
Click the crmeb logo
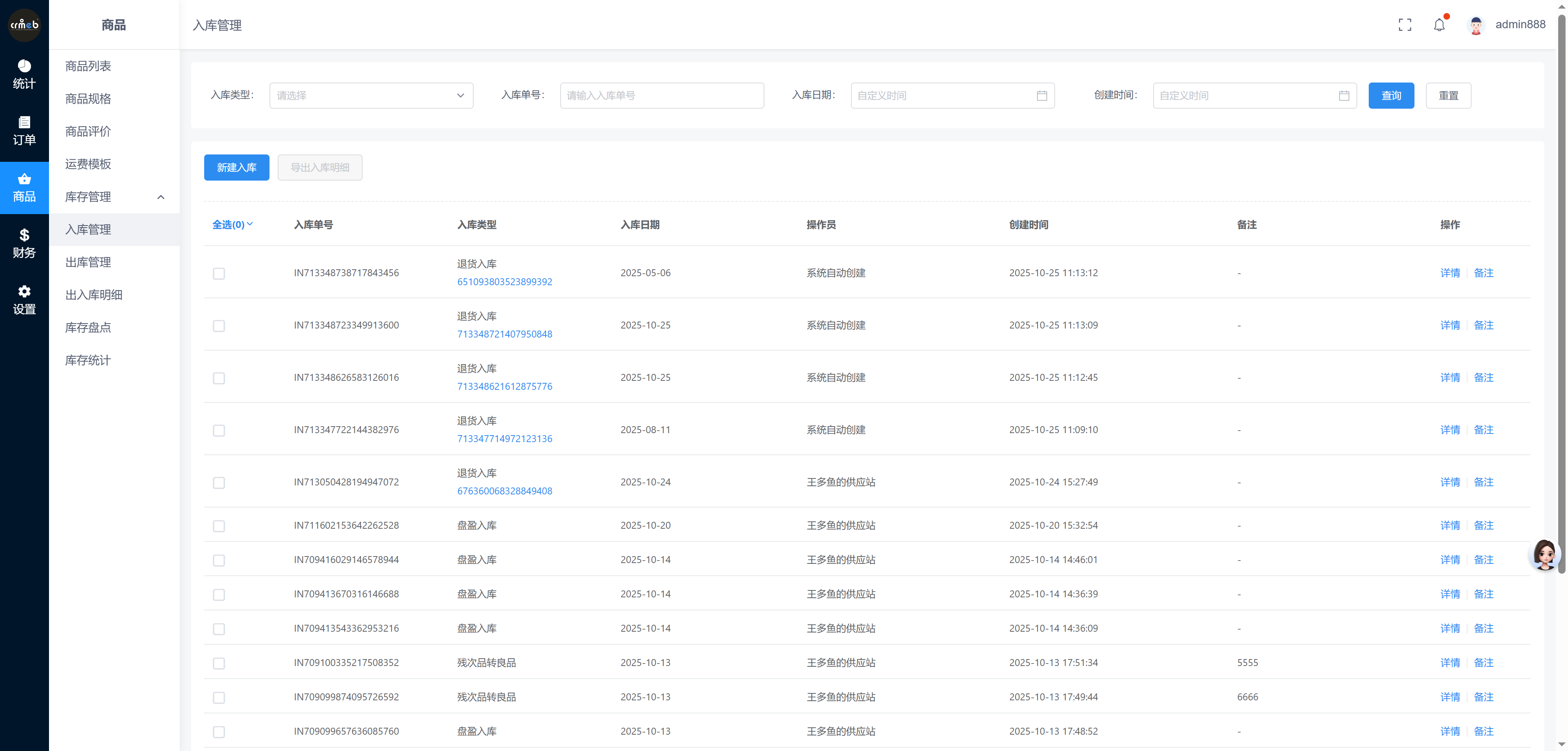point(24,25)
